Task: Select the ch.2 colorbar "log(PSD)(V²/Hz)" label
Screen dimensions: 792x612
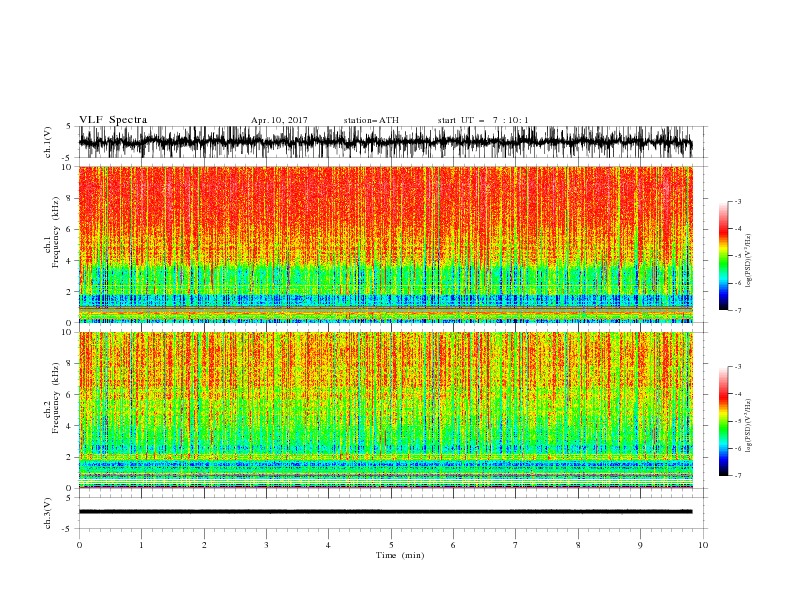Action: [748, 426]
